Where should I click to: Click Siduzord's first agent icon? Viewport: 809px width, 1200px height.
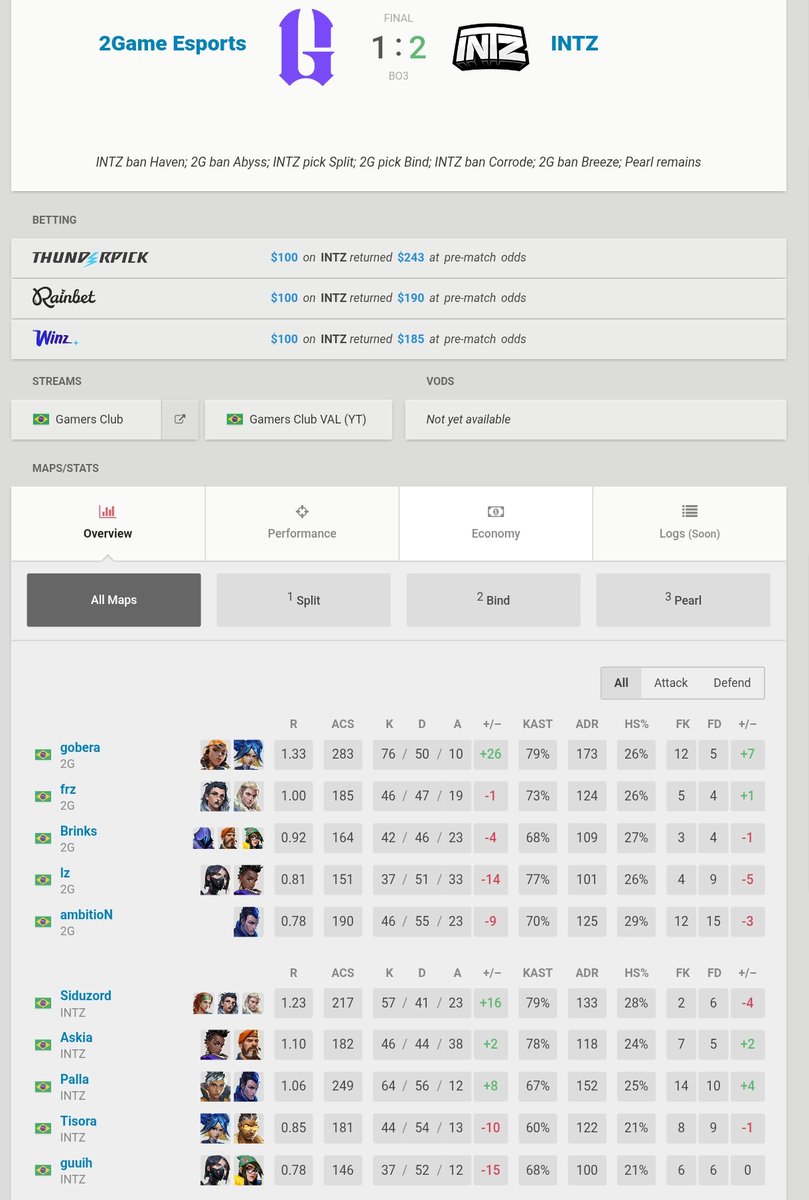point(203,1003)
